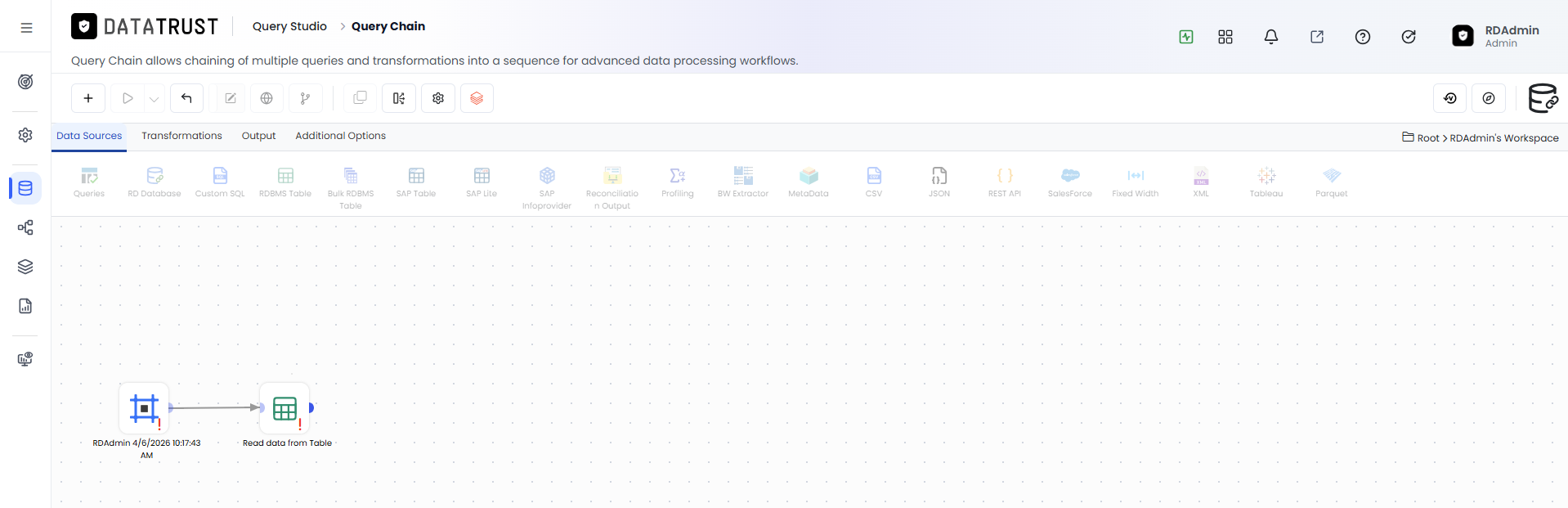Open the workflow nodes sidebar icon
Viewport: 1568px width, 508px height.
pyautogui.click(x=25, y=227)
